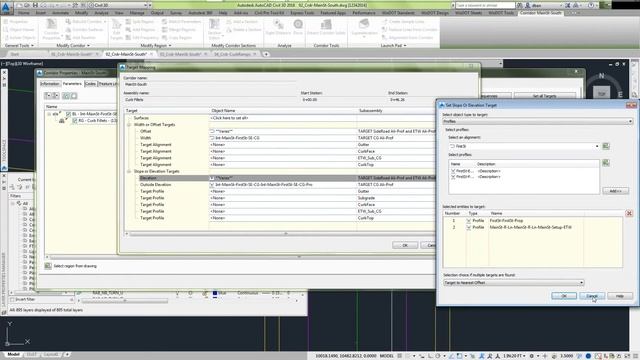Collapse the All filters tree node
This screenshot has height=360, width=640.
coord(13,203)
